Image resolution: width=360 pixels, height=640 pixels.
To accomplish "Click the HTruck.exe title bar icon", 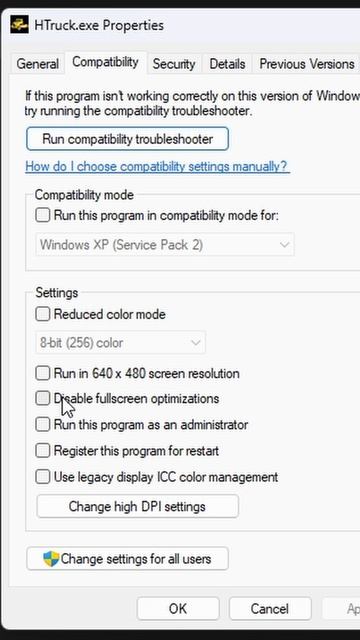I will pos(19,25).
